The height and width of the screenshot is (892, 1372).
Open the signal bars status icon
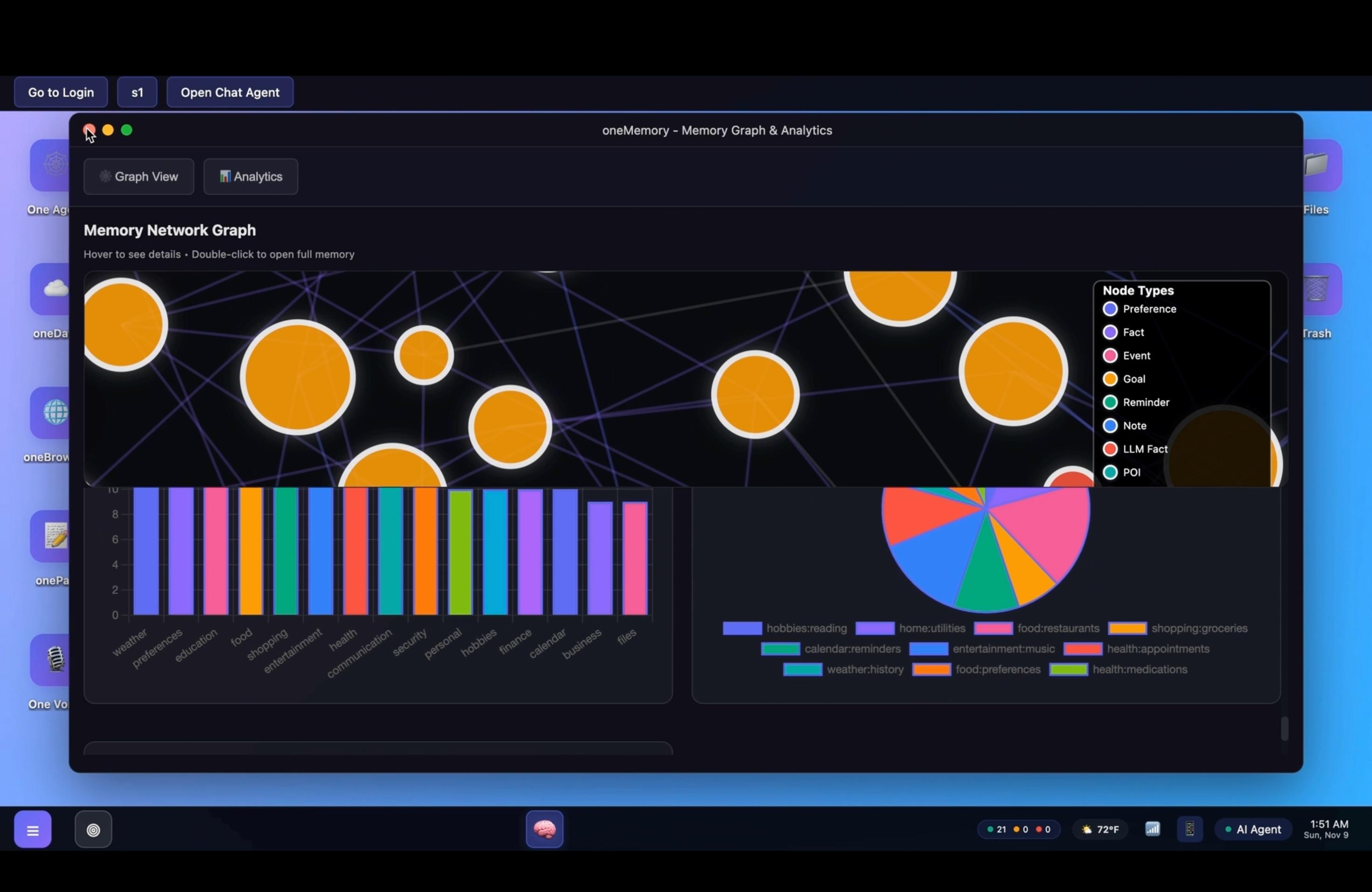pos(1152,829)
